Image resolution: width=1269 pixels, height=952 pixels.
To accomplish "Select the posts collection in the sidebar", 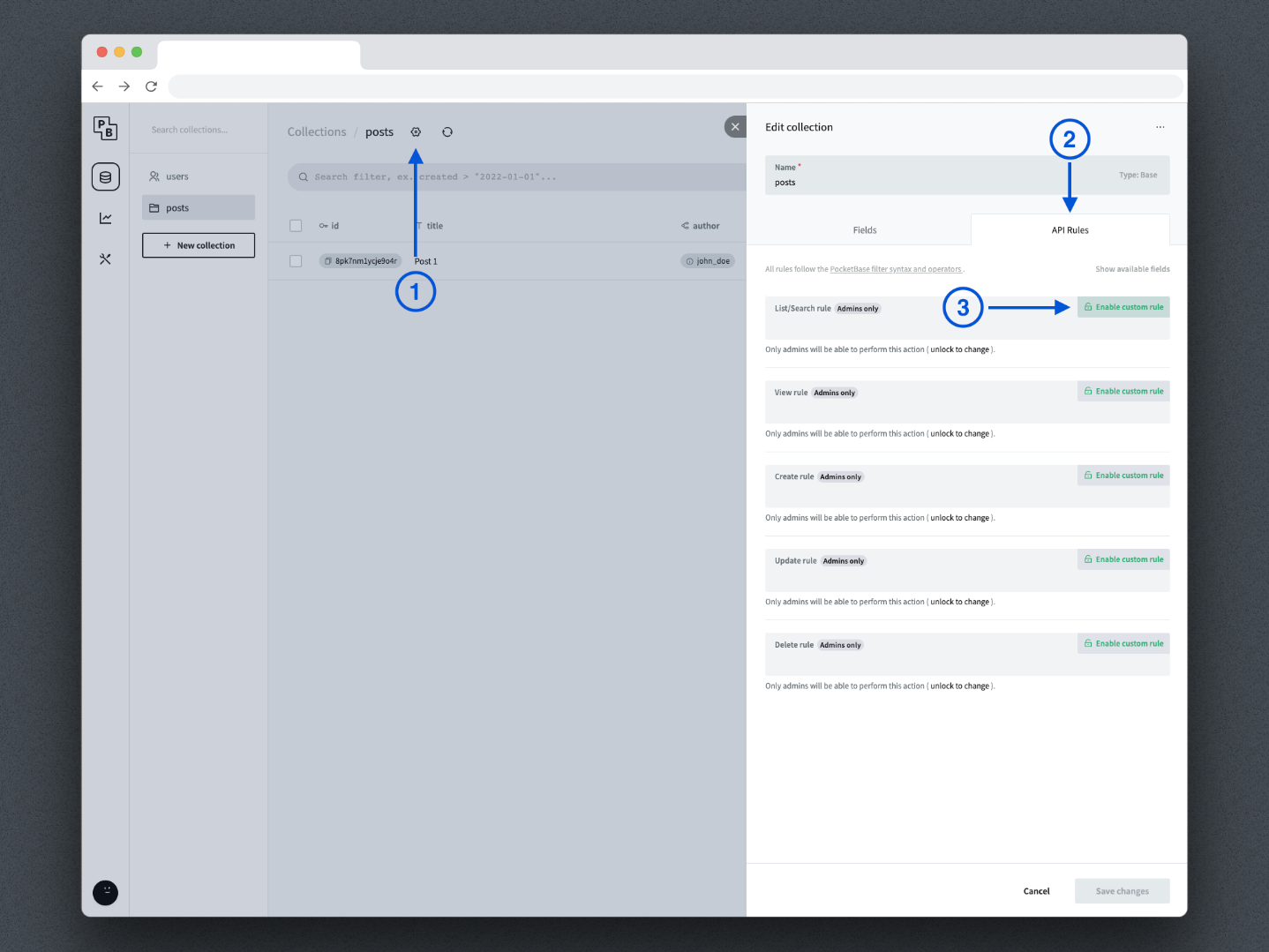I will pos(199,208).
